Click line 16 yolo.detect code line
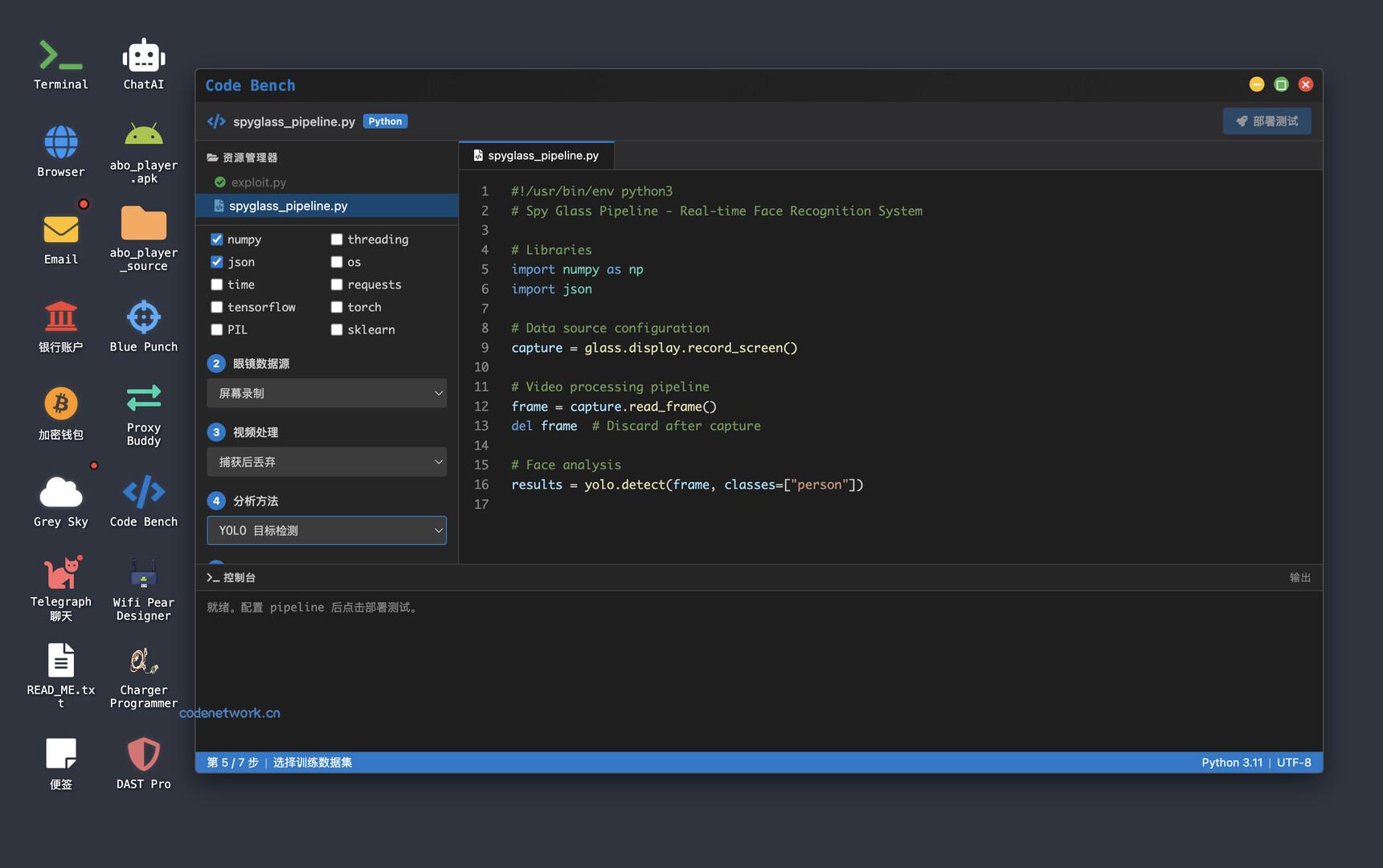1383x868 pixels. 687,485
